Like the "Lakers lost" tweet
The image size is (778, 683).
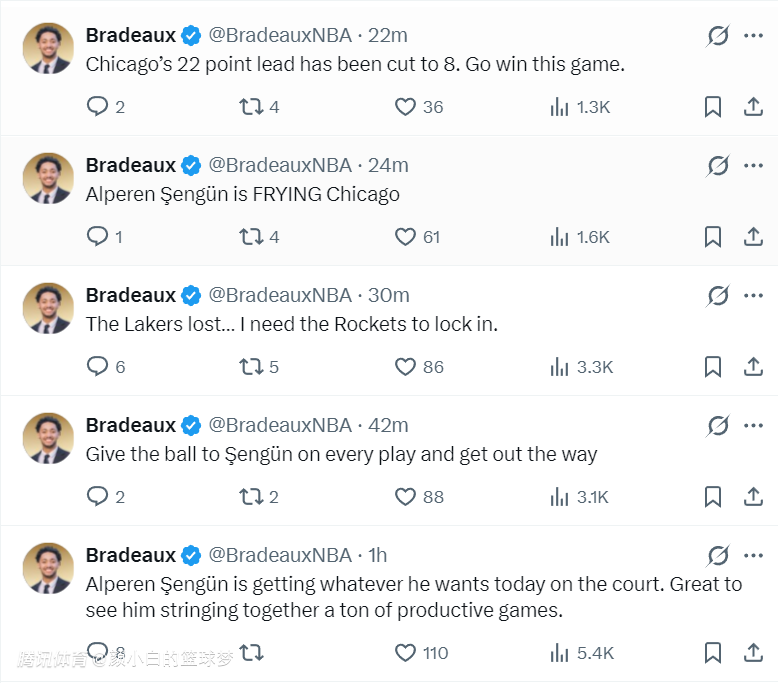tap(405, 367)
